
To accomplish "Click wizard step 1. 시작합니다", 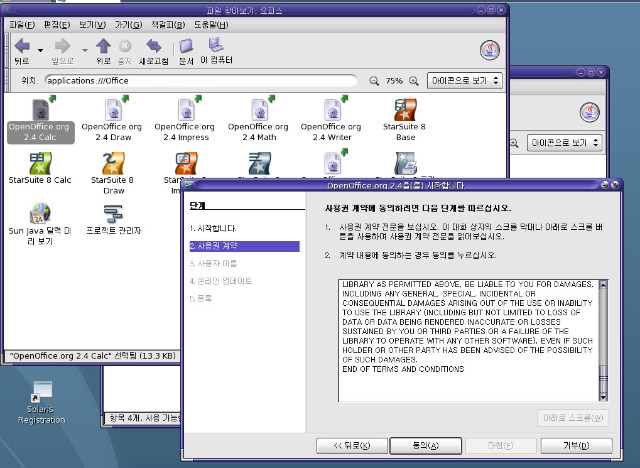I will (x=213, y=228).
